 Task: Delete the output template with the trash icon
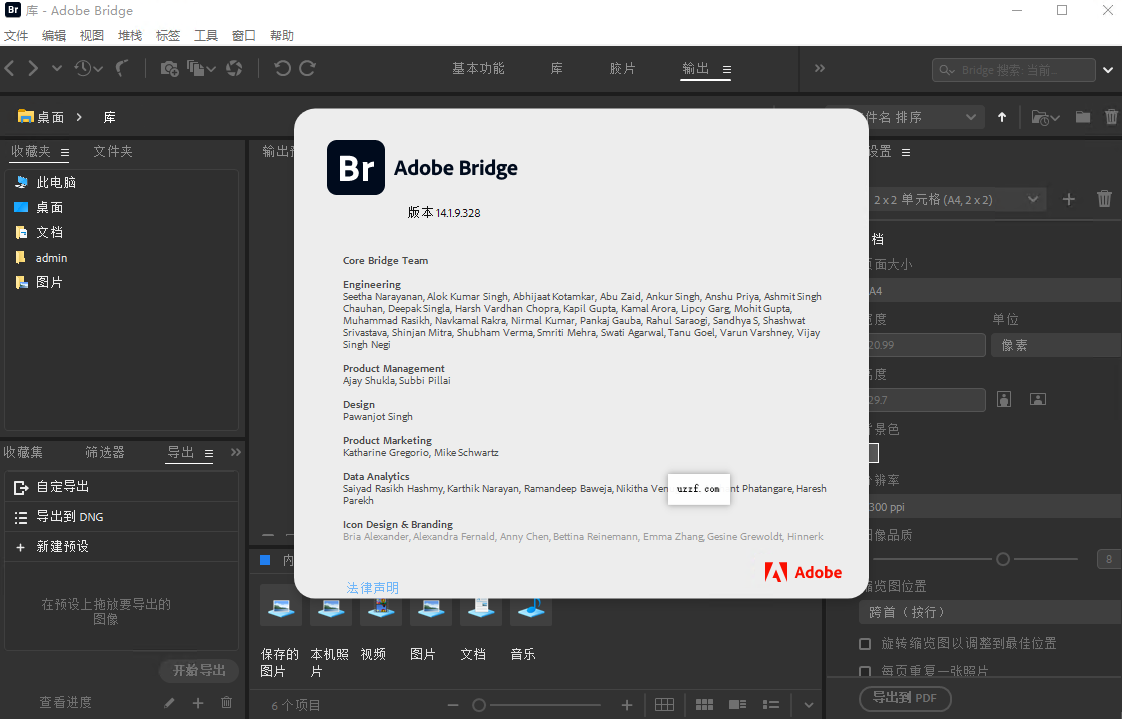coord(1104,199)
